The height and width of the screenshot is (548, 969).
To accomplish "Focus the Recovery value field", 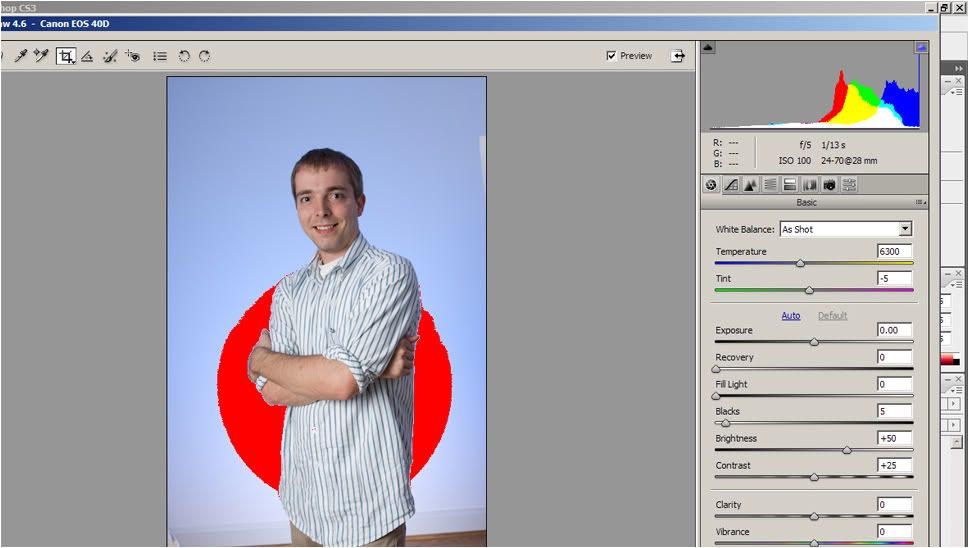I will [x=894, y=357].
